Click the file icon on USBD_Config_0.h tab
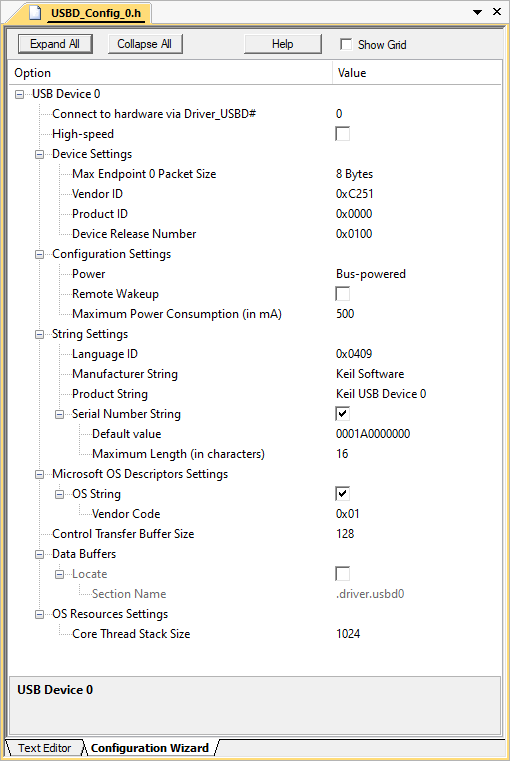 [x=36, y=12]
